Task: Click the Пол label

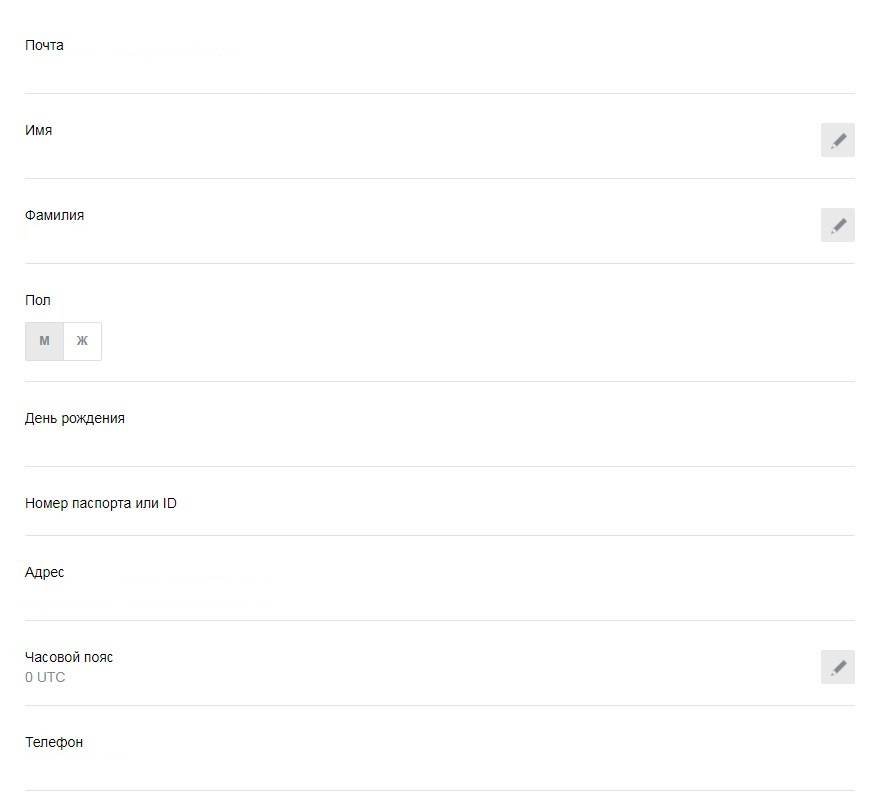Action: coord(38,300)
